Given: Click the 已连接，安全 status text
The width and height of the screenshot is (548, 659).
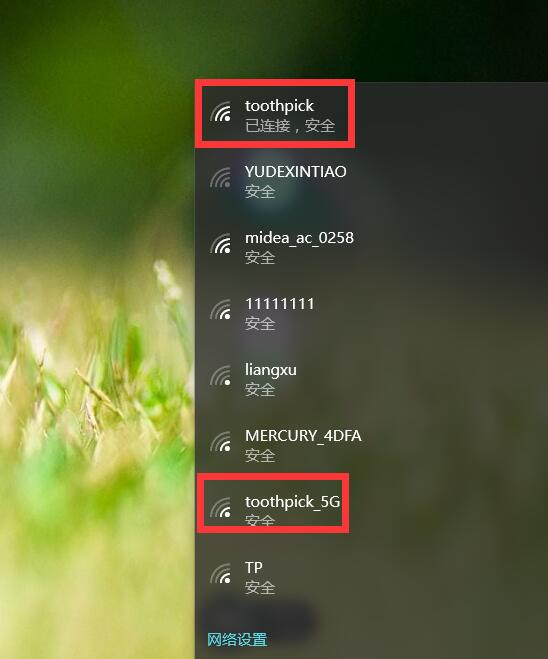Looking at the screenshot, I should tap(290, 126).
